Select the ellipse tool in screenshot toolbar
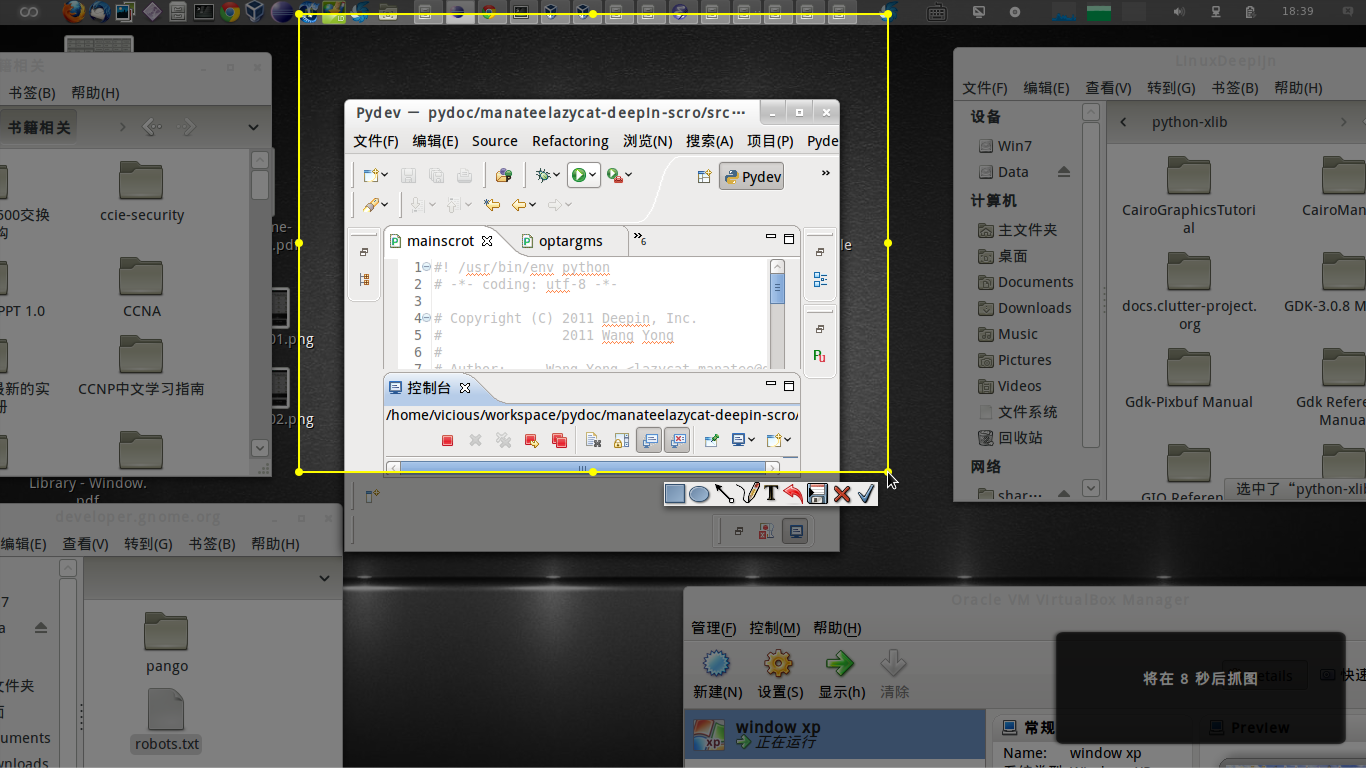Screen dimensions: 1366x768 (699, 494)
